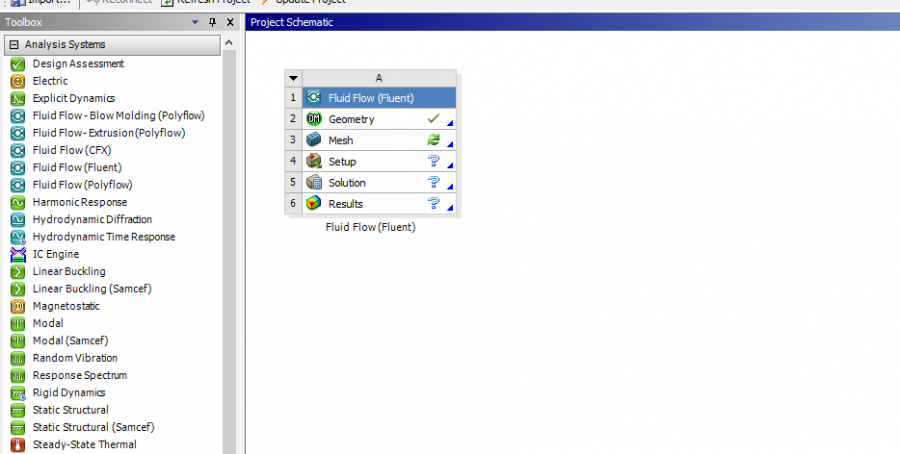This screenshot has width=900, height=454.
Task: Click the Mesh refresh-required status icon
Action: click(433, 139)
